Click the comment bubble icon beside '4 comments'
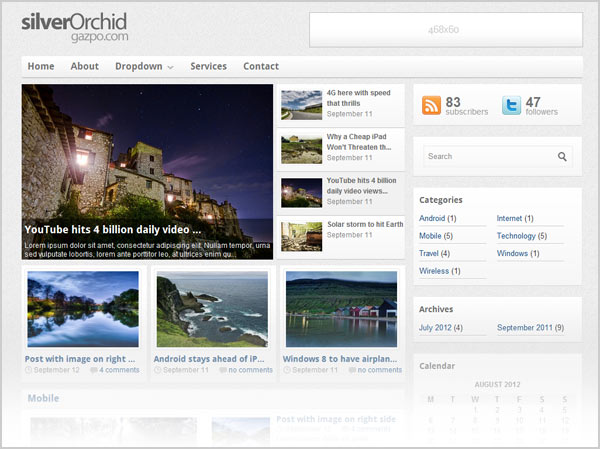Viewport: 600px width, 449px height. point(93,370)
